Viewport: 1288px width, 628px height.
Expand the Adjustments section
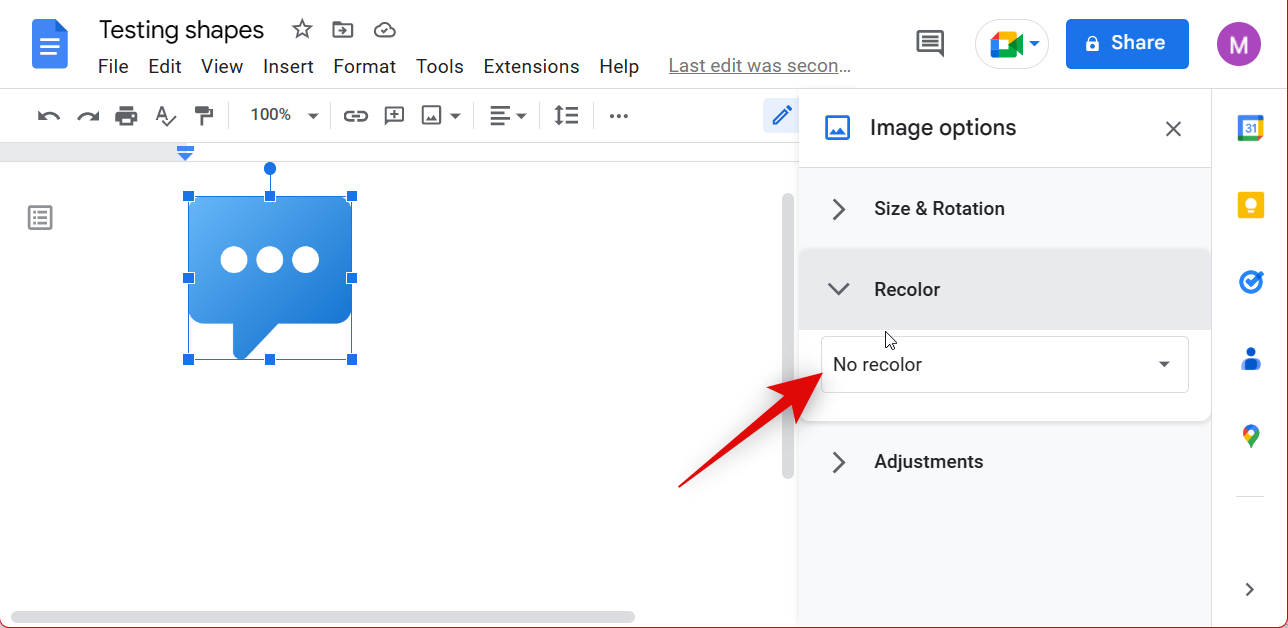[x=1005, y=462]
